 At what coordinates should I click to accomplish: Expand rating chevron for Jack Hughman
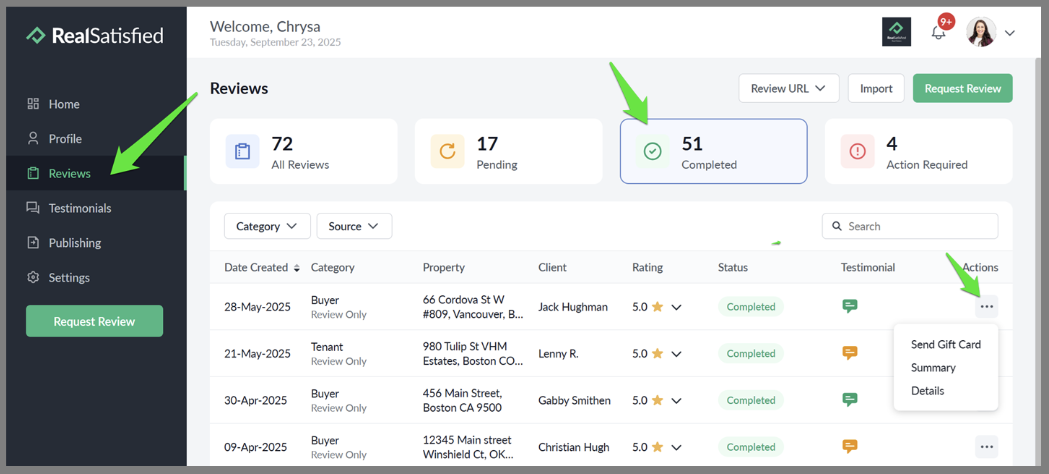click(676, 308)
